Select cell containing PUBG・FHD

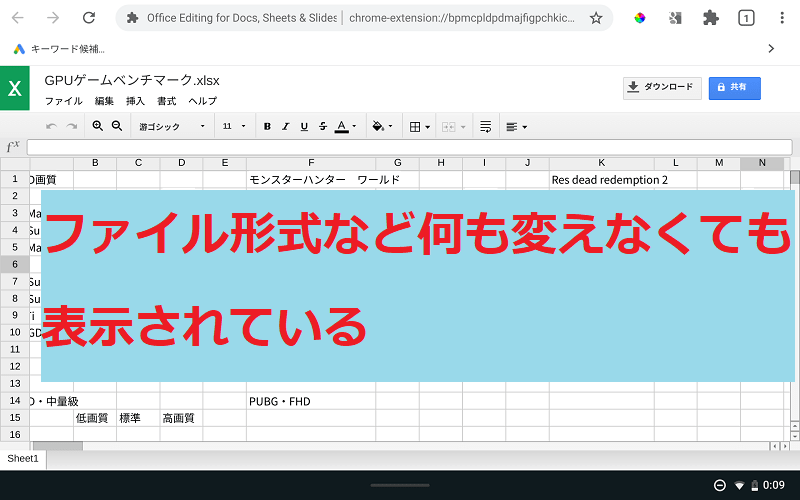pos(311,401)
